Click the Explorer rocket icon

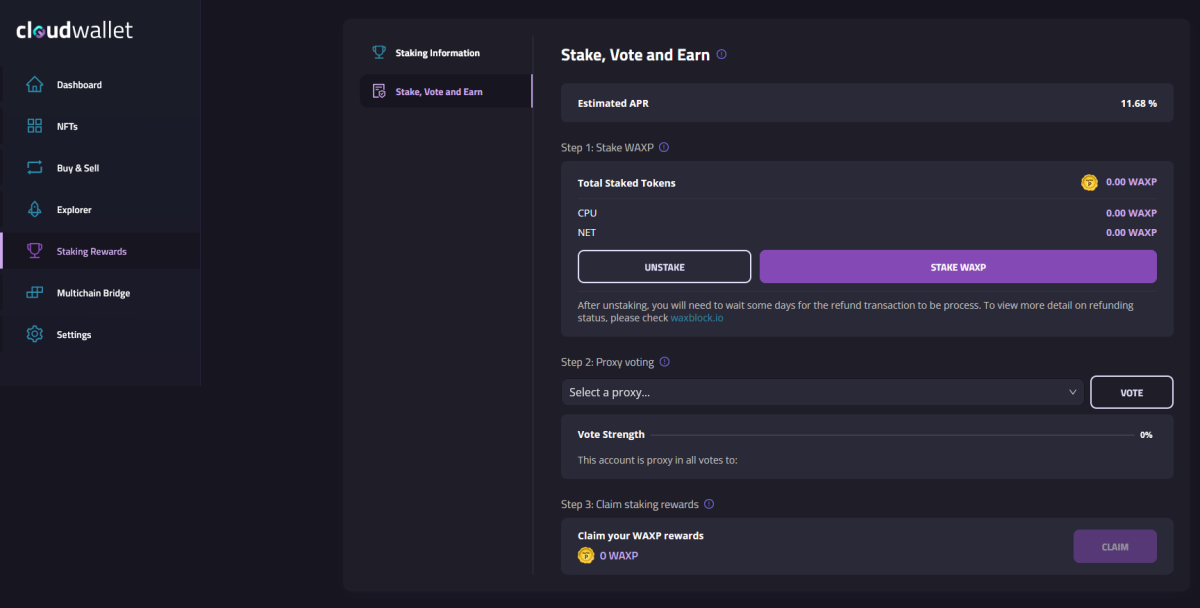tap(35, 210)
